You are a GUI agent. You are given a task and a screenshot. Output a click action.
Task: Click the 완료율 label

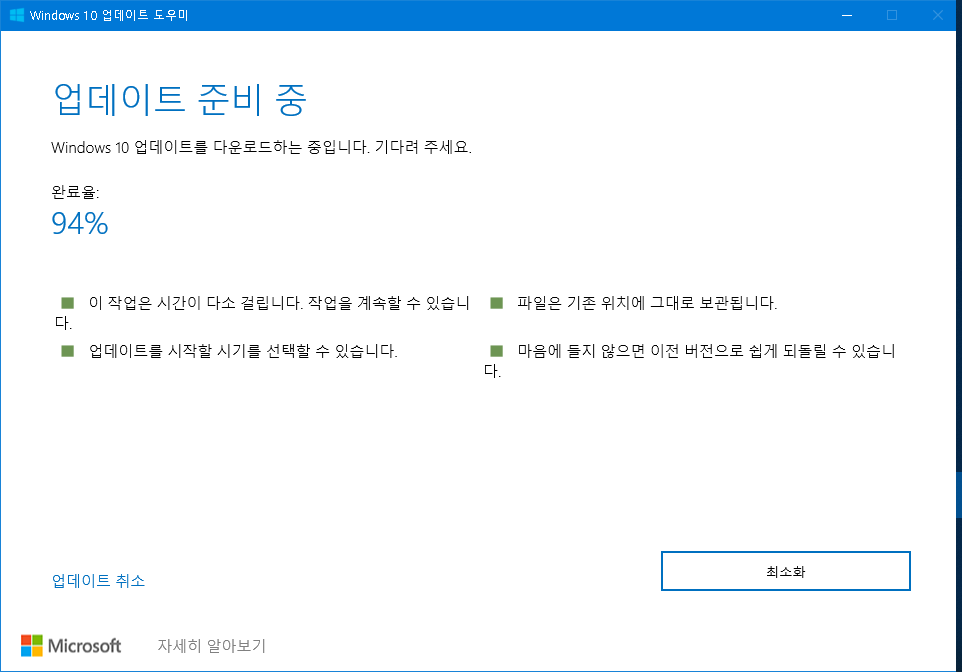point(75,192)
